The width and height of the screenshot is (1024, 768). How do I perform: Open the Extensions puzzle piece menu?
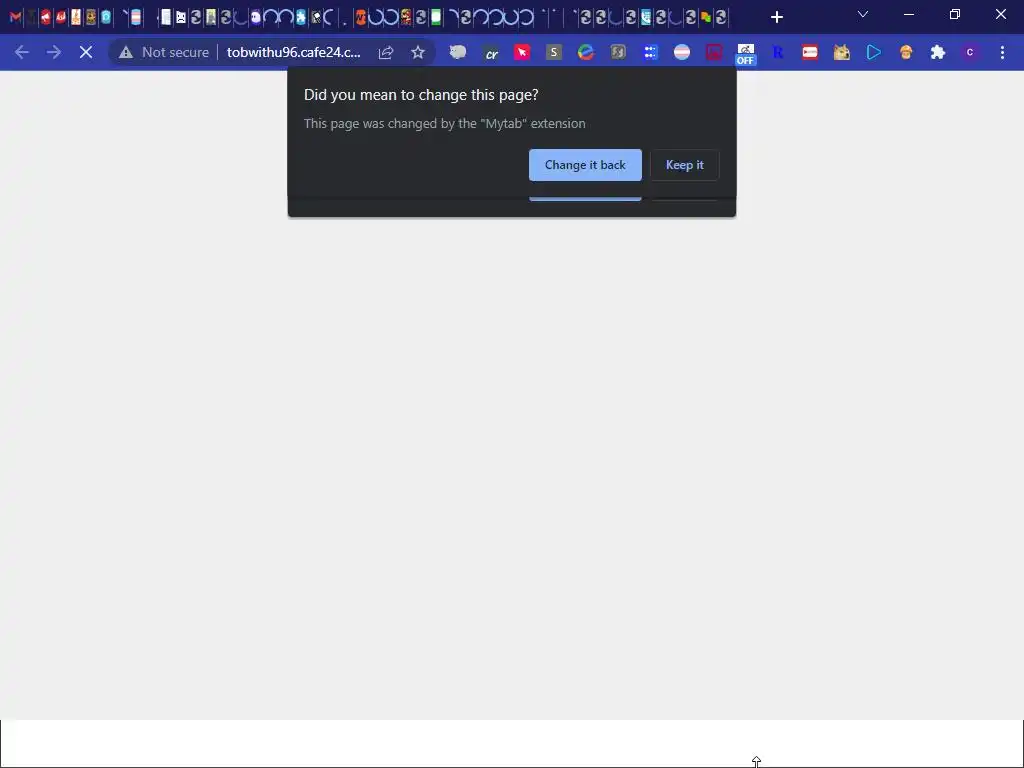click(x=938, y=52)
